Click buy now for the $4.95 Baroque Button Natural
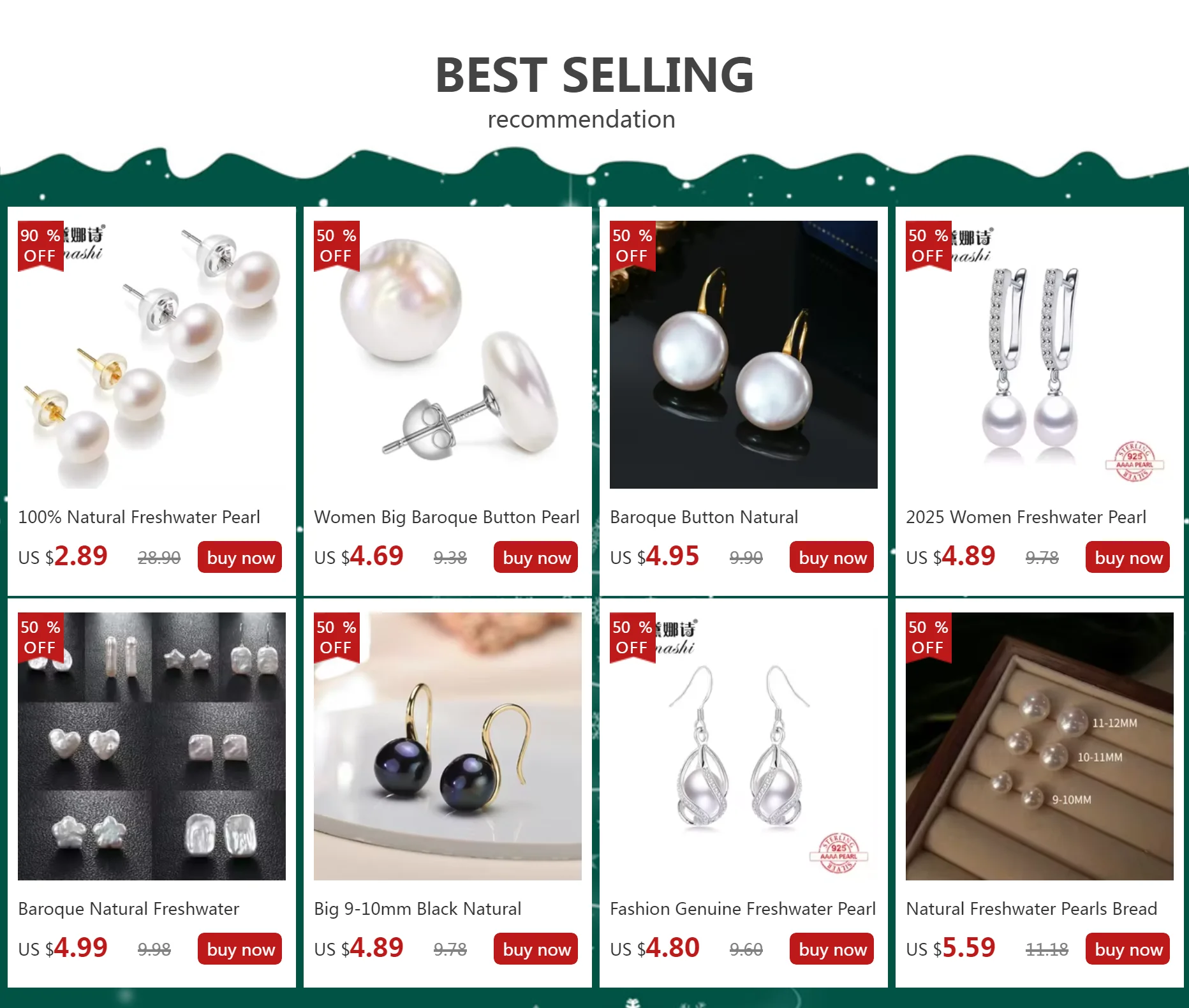1189x1008 pixels. coord(832,557)
